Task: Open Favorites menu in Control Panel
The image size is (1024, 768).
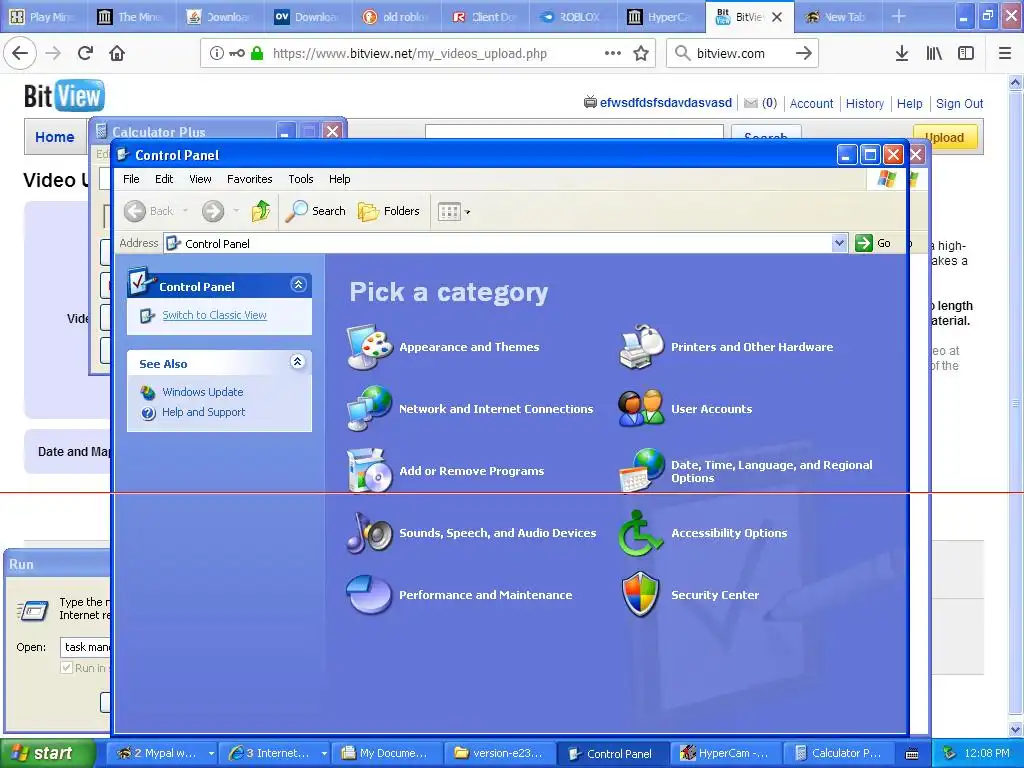Action: tap(249, 179)
